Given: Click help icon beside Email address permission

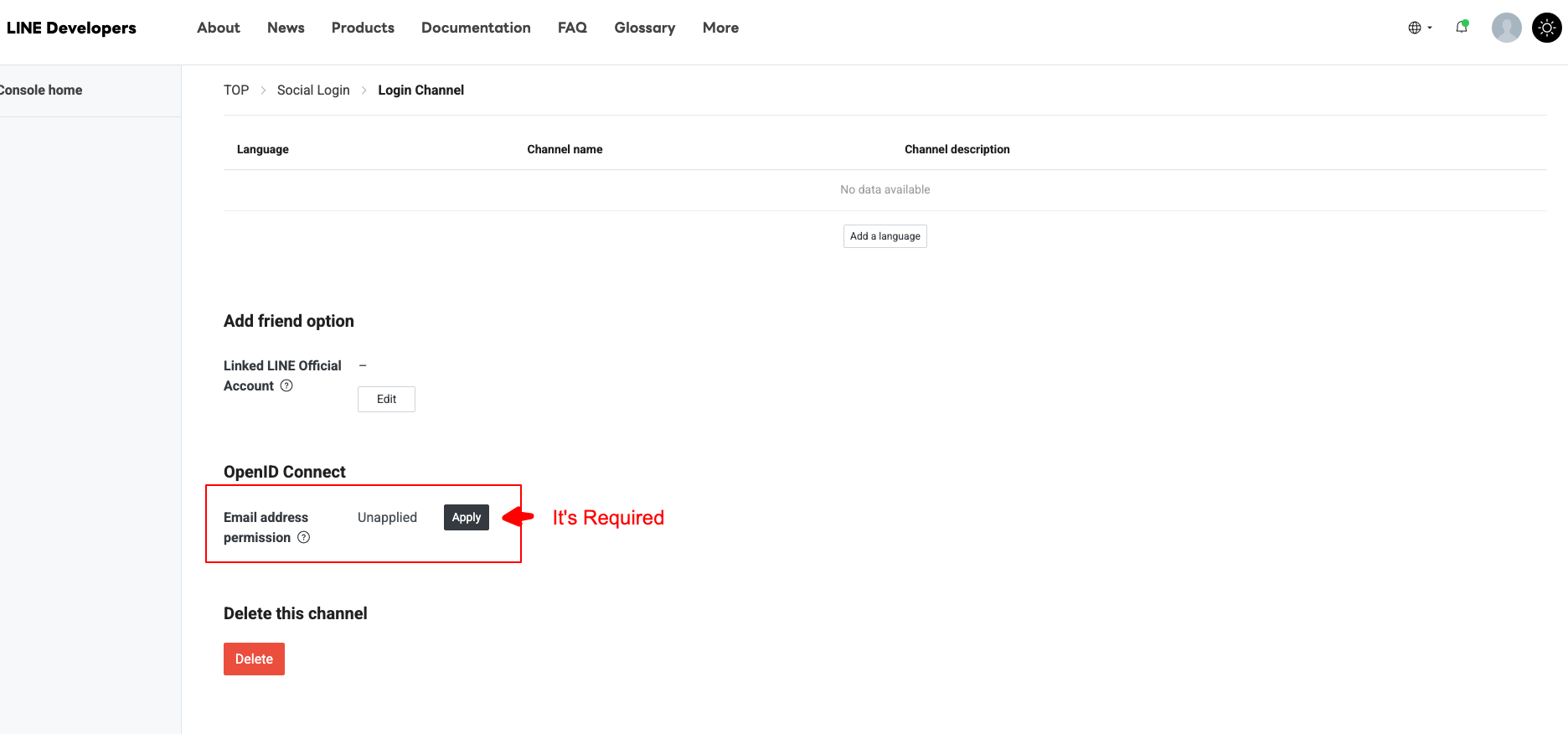Looking at the screenshot, I should (x=304, y=537).
